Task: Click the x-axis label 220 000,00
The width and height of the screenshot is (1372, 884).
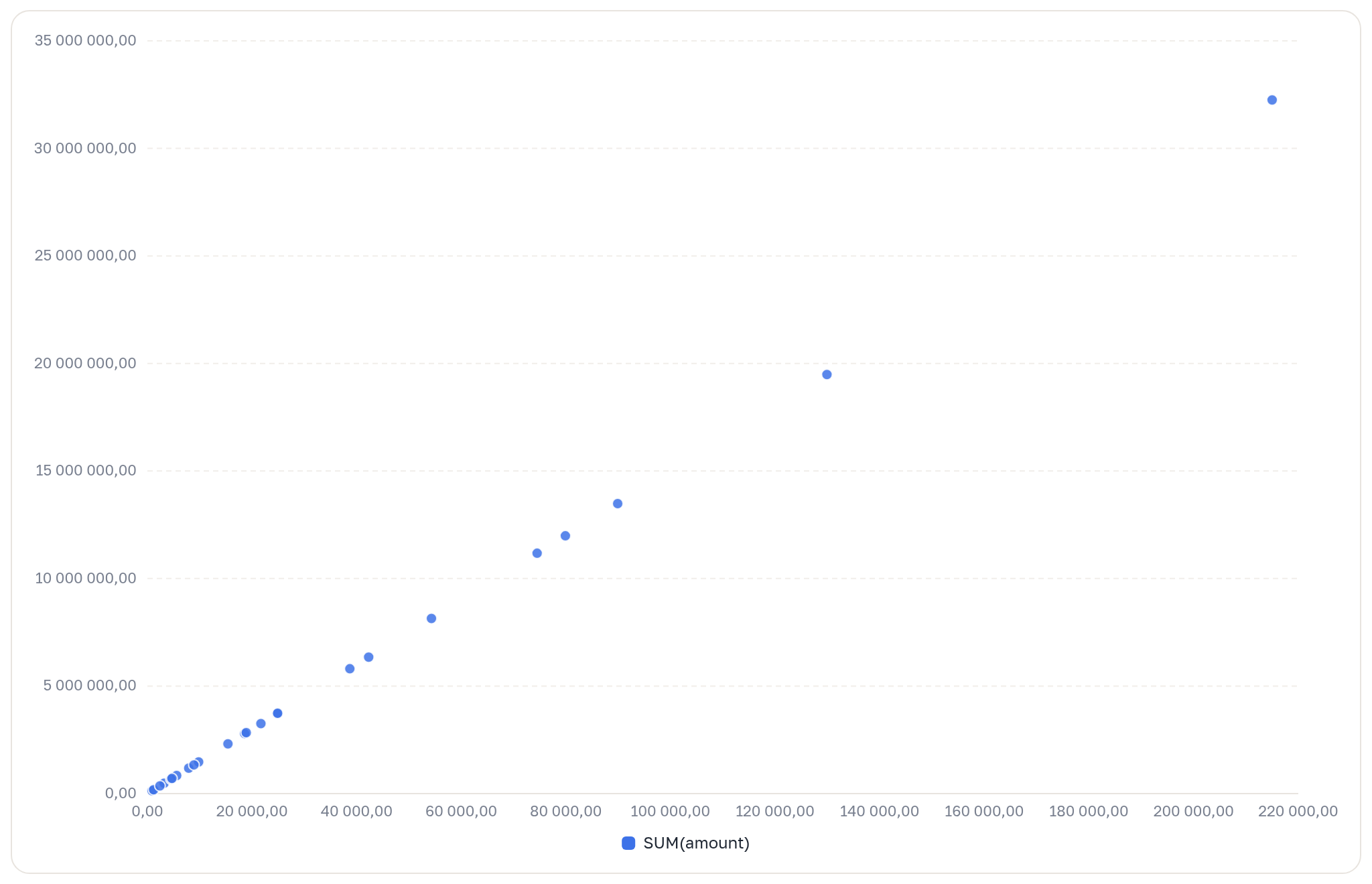Action: [1298, 811]
